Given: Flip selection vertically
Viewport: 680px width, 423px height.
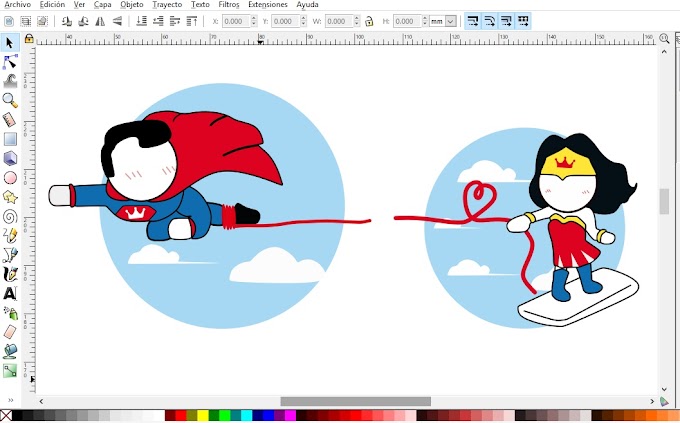Looking at the screenshot, I should tap(117, 21).
